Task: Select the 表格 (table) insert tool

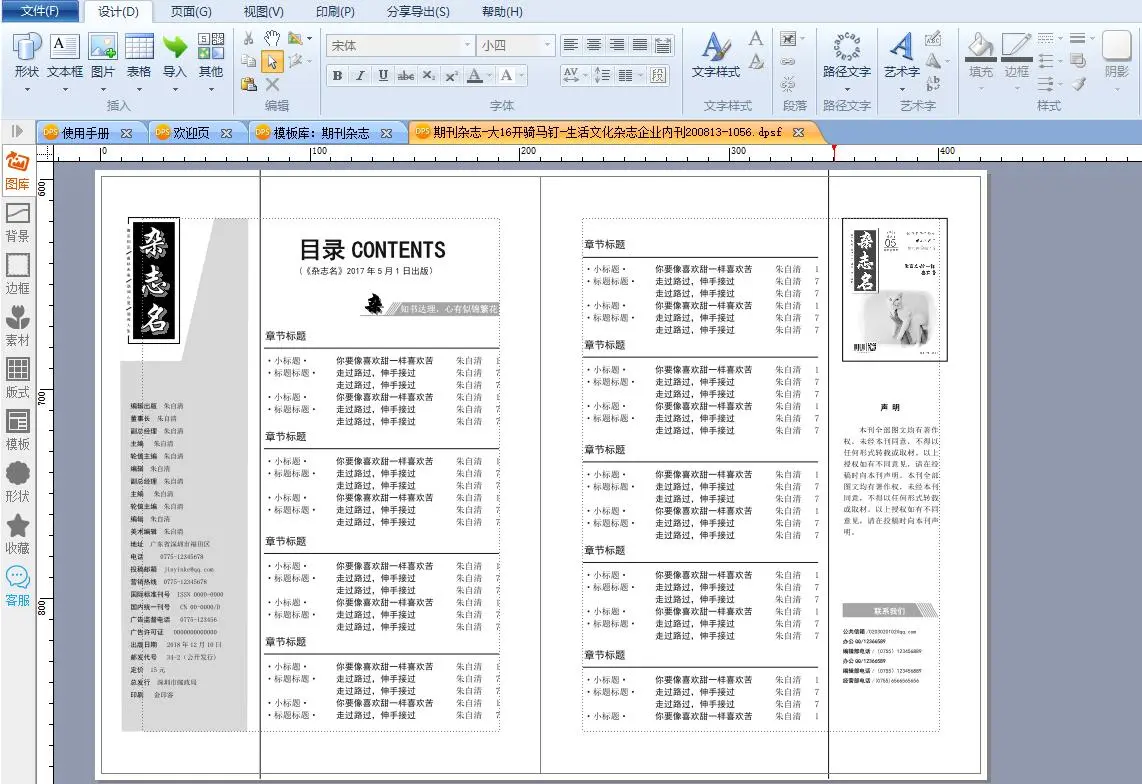Action: tap(139, 47)
